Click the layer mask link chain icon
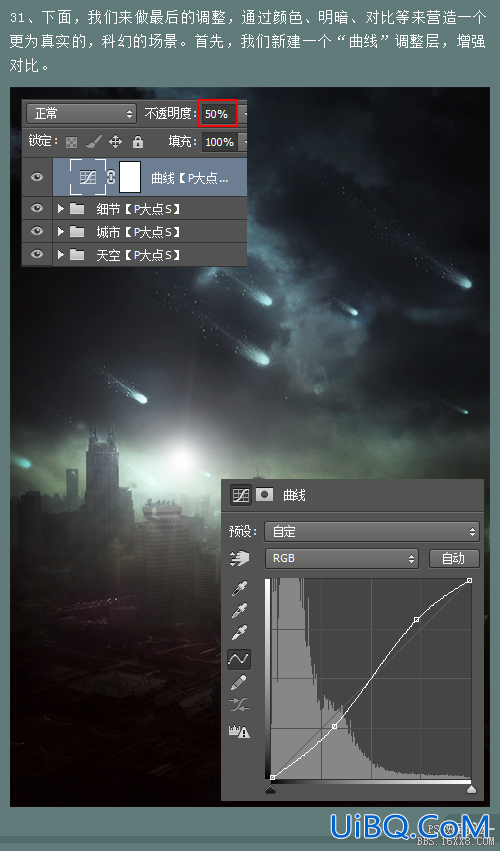 [111, 177]
